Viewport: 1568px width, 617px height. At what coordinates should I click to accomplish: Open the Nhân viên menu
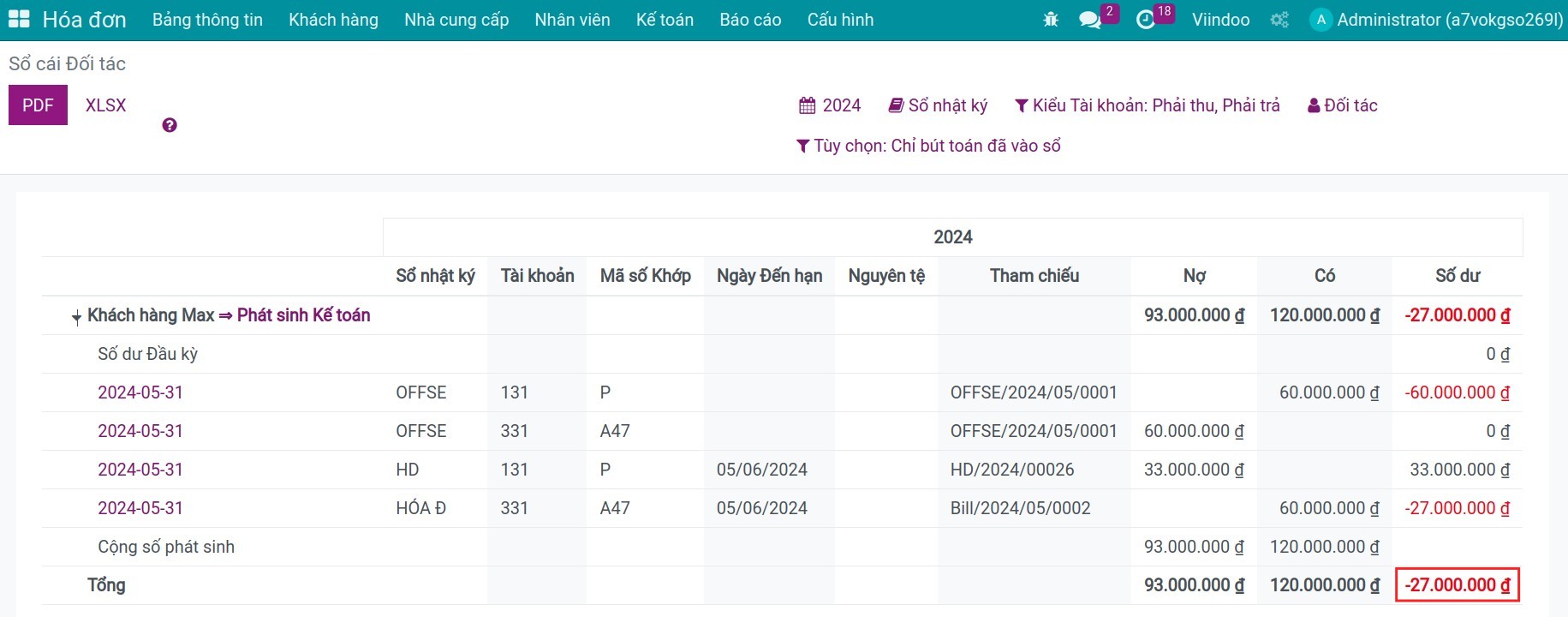tap(572, 20)
